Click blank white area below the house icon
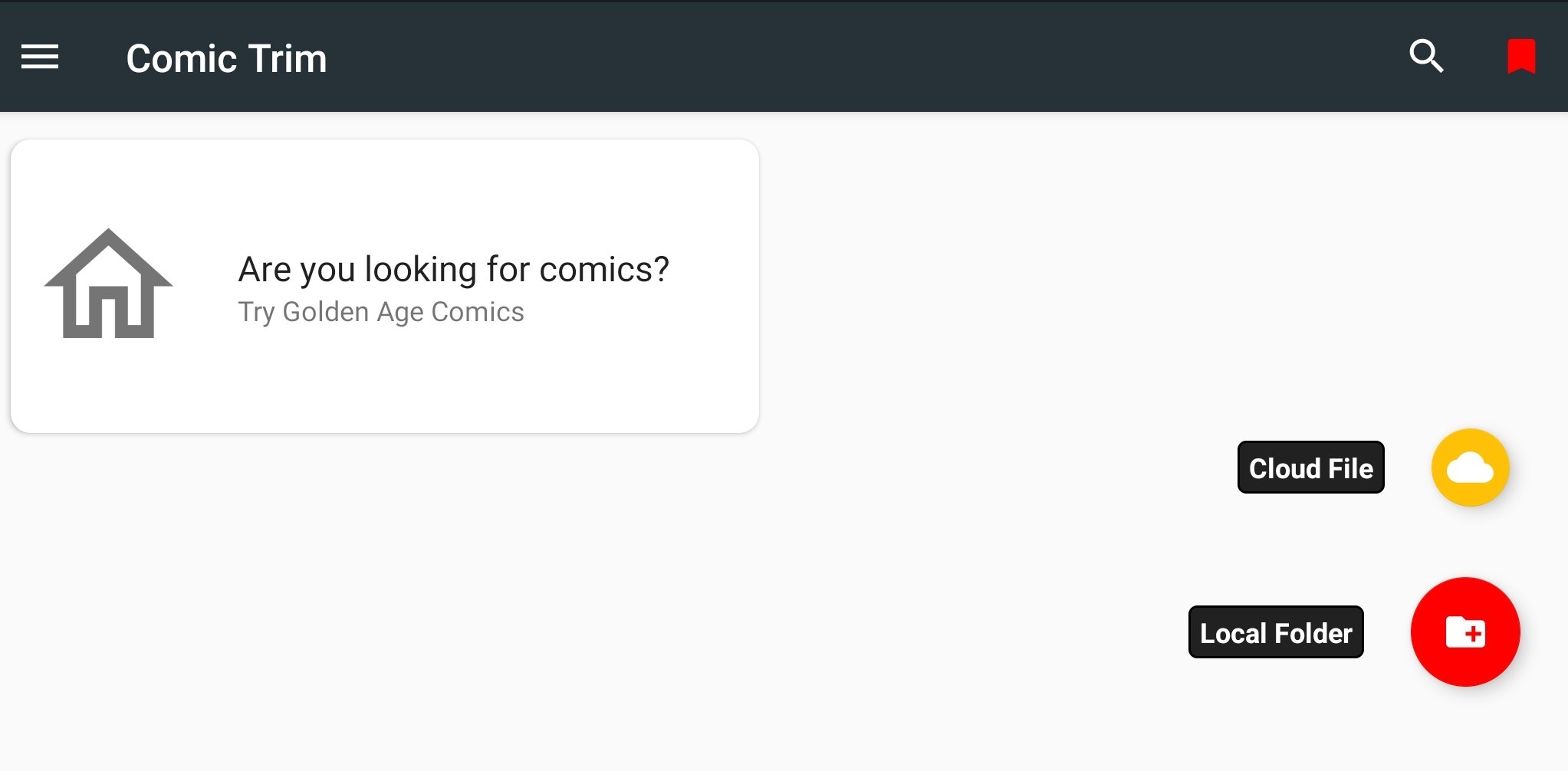 [108, 383]
